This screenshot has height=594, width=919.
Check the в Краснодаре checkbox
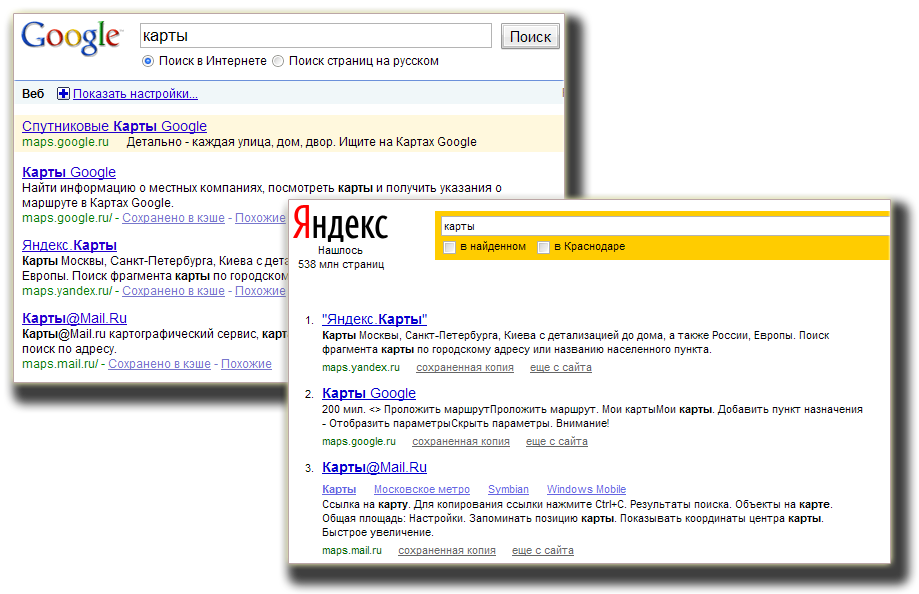pyautogui.click(x=543, y=247)
